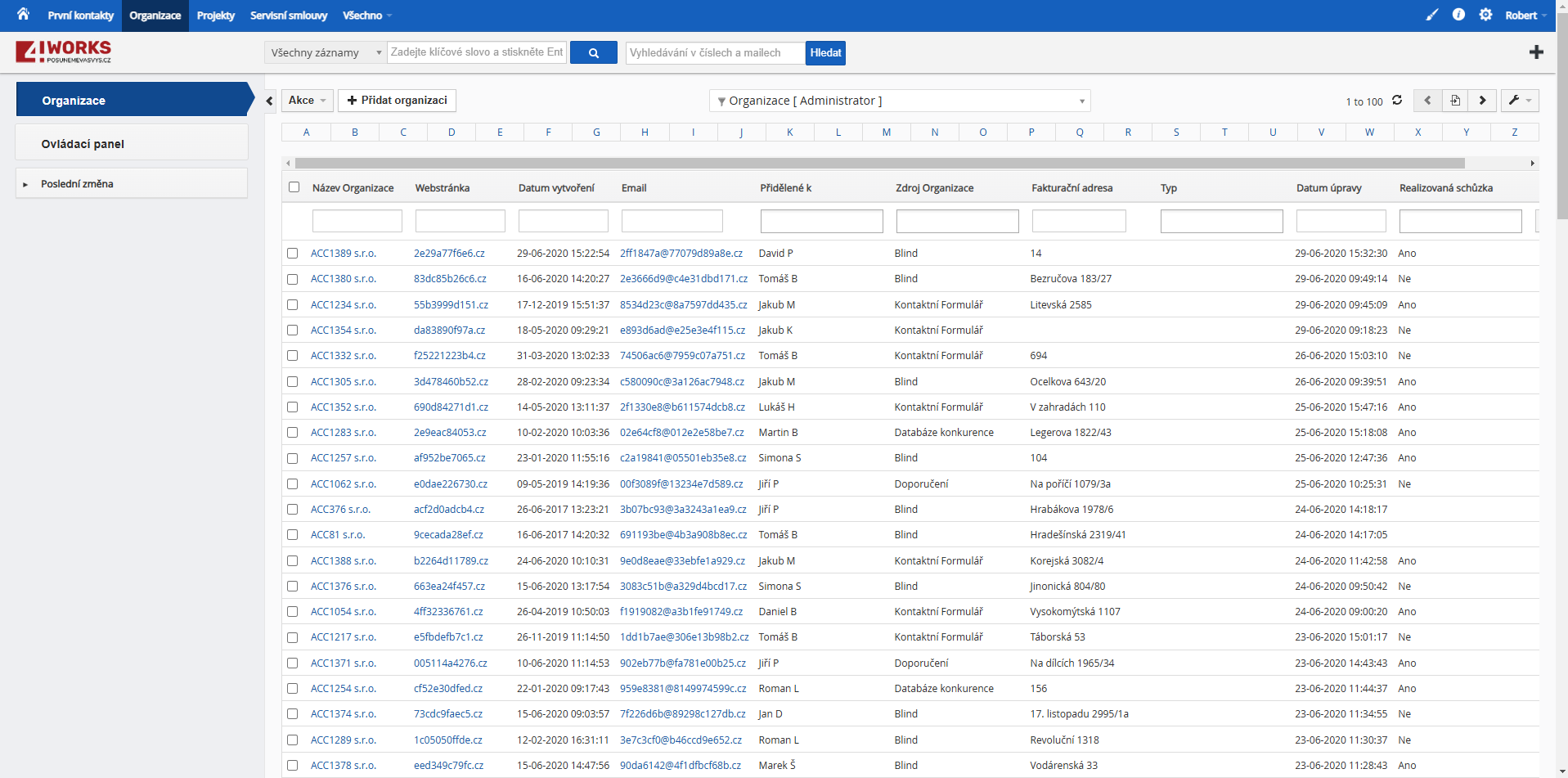Focus the Typ column filter field
This screenshot has width=1568, height=778.
(1222, 221)
